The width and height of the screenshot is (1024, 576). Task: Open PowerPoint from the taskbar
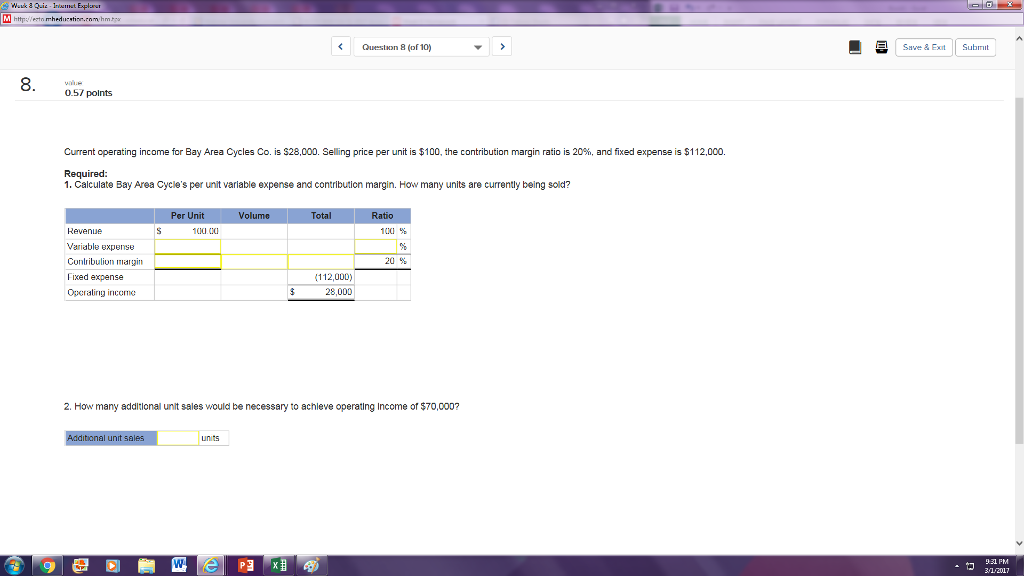point(246,566)
